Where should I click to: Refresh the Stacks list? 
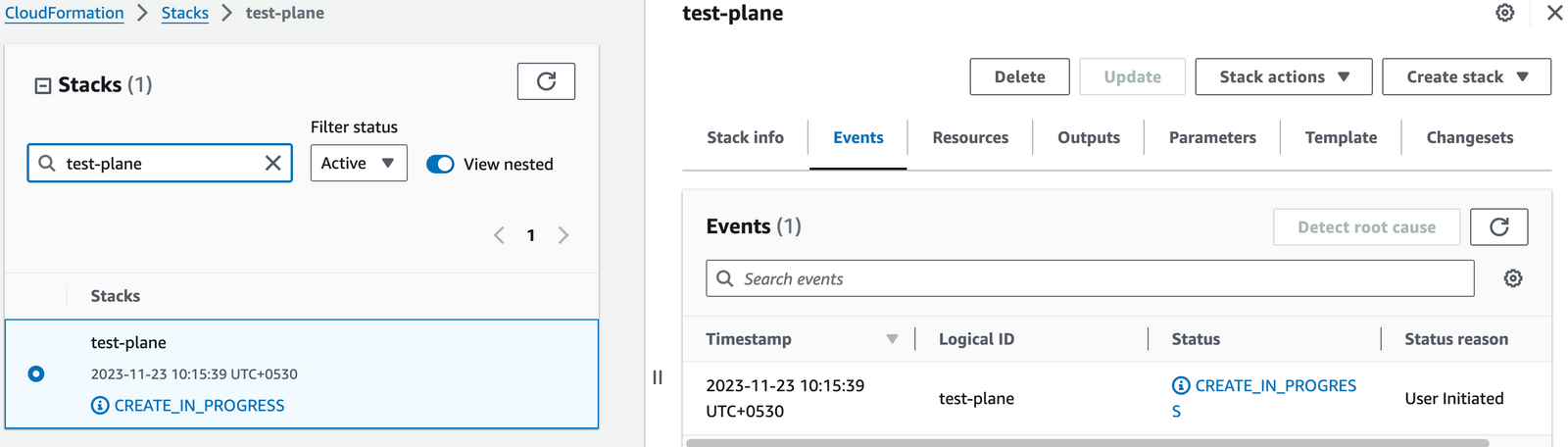point(546,81)
